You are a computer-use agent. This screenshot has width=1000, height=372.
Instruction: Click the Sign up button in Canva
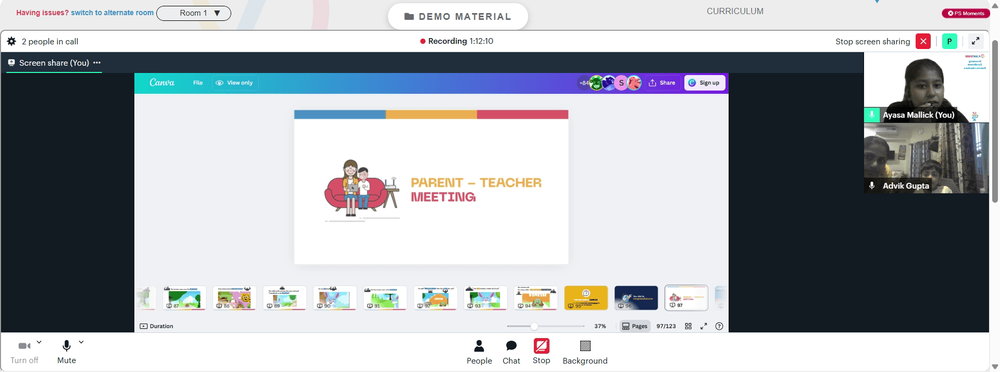tap(705, 83)
